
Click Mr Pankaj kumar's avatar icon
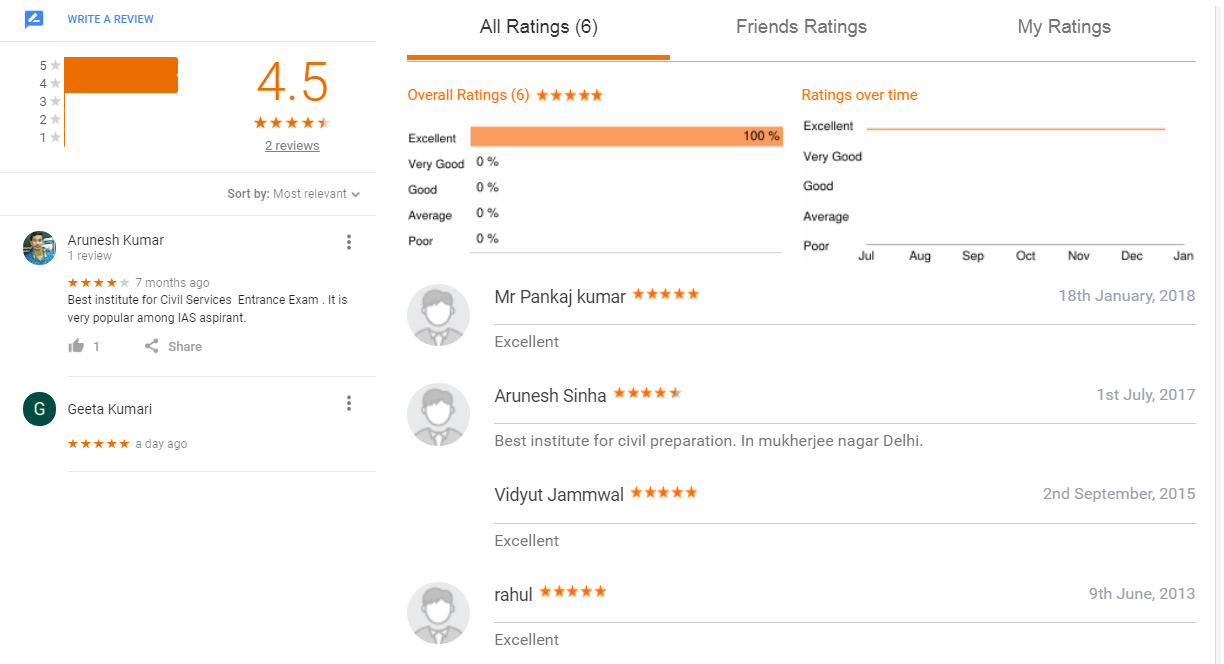coord(438,315)
